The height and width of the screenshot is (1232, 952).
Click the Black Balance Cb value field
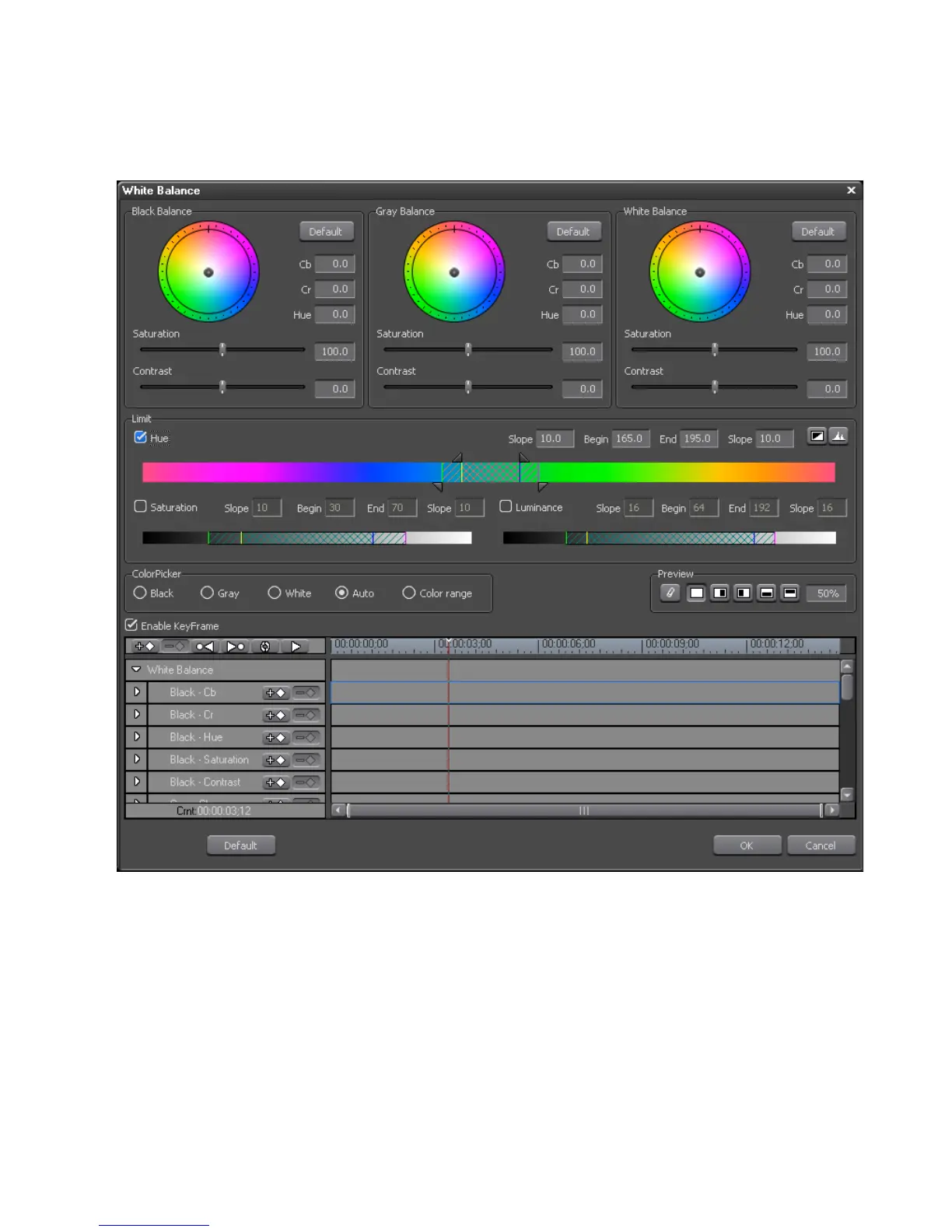point(334,264)
